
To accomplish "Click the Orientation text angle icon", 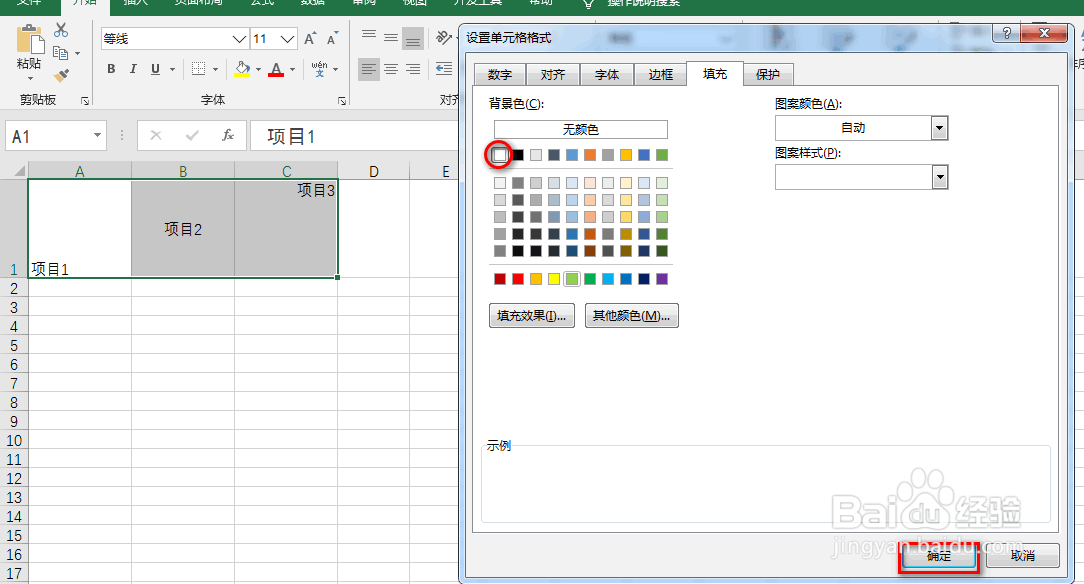I will click(443, 38).
